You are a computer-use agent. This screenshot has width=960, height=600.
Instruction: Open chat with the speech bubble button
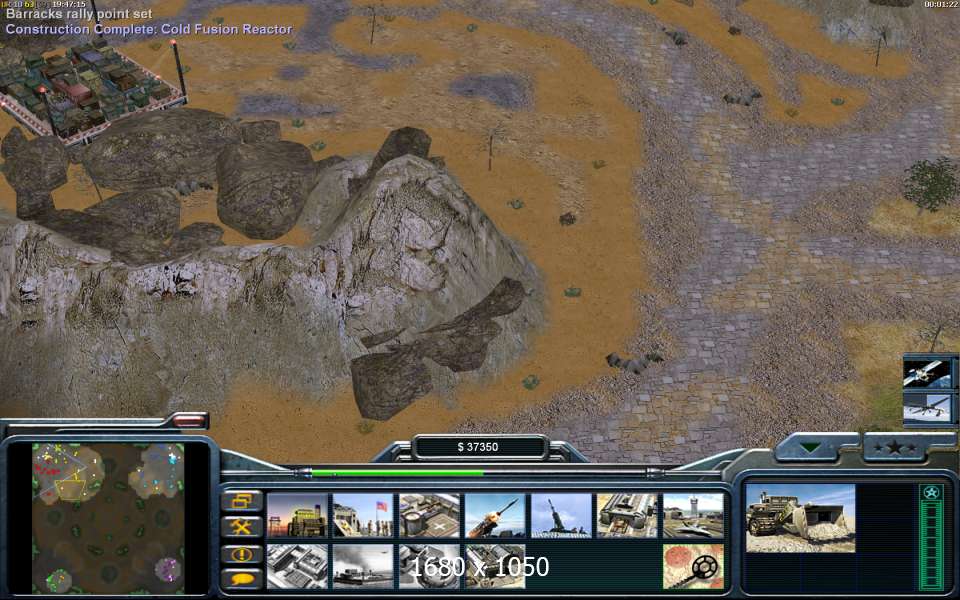click(241, 579)
